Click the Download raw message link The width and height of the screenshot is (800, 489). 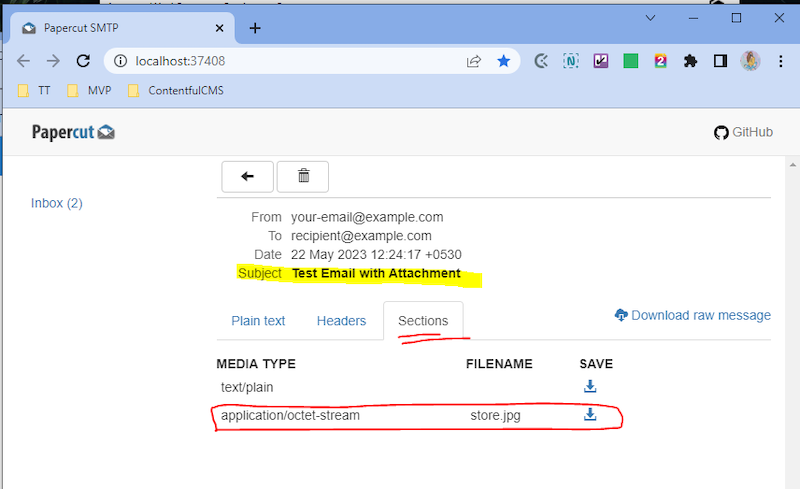[x=693, y=315]
